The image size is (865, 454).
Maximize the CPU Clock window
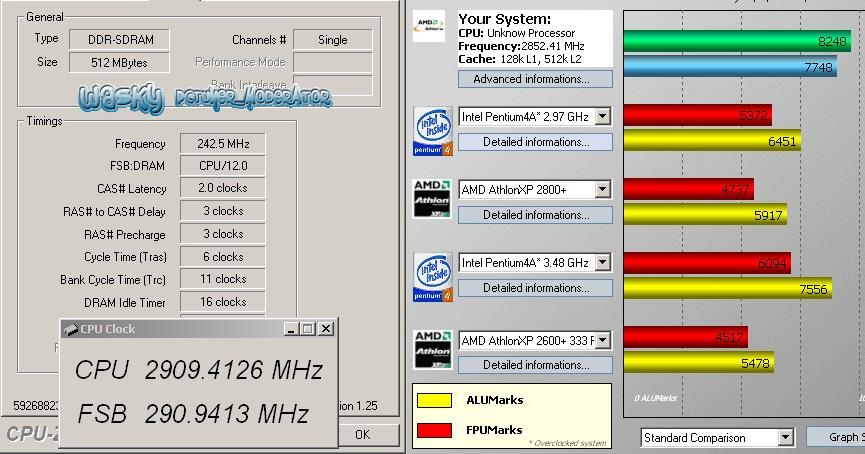pyautogui.click(x=308, y=329)
